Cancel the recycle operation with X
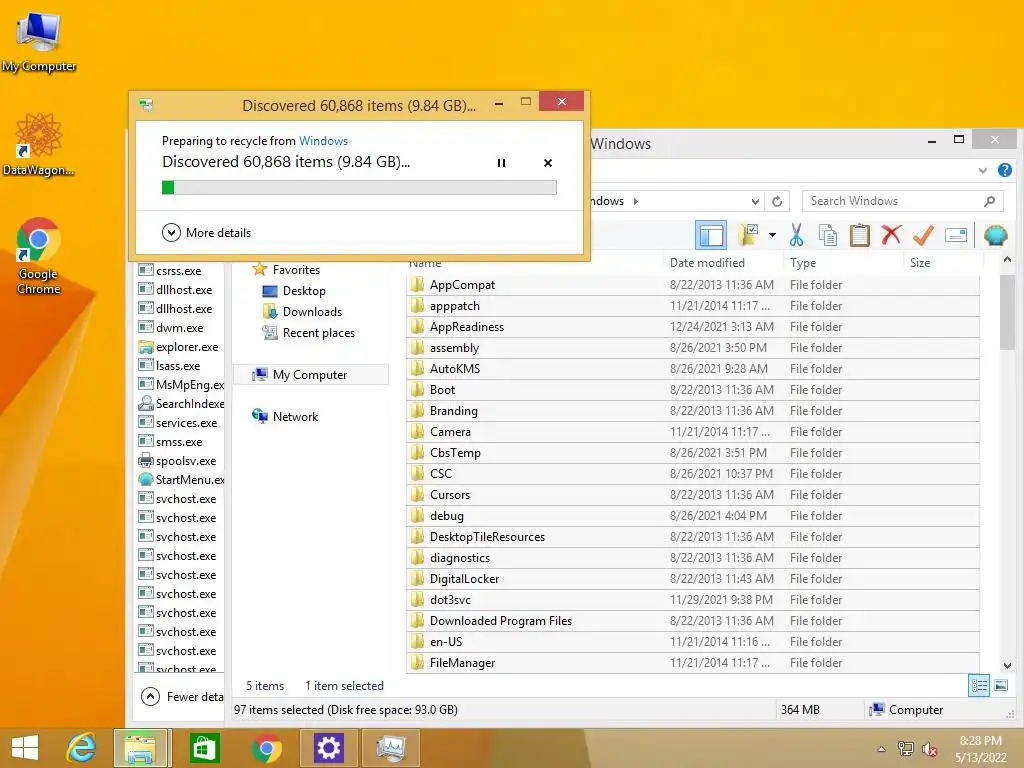This screenshot has width=1024, height=768. (x=548, y=163)
